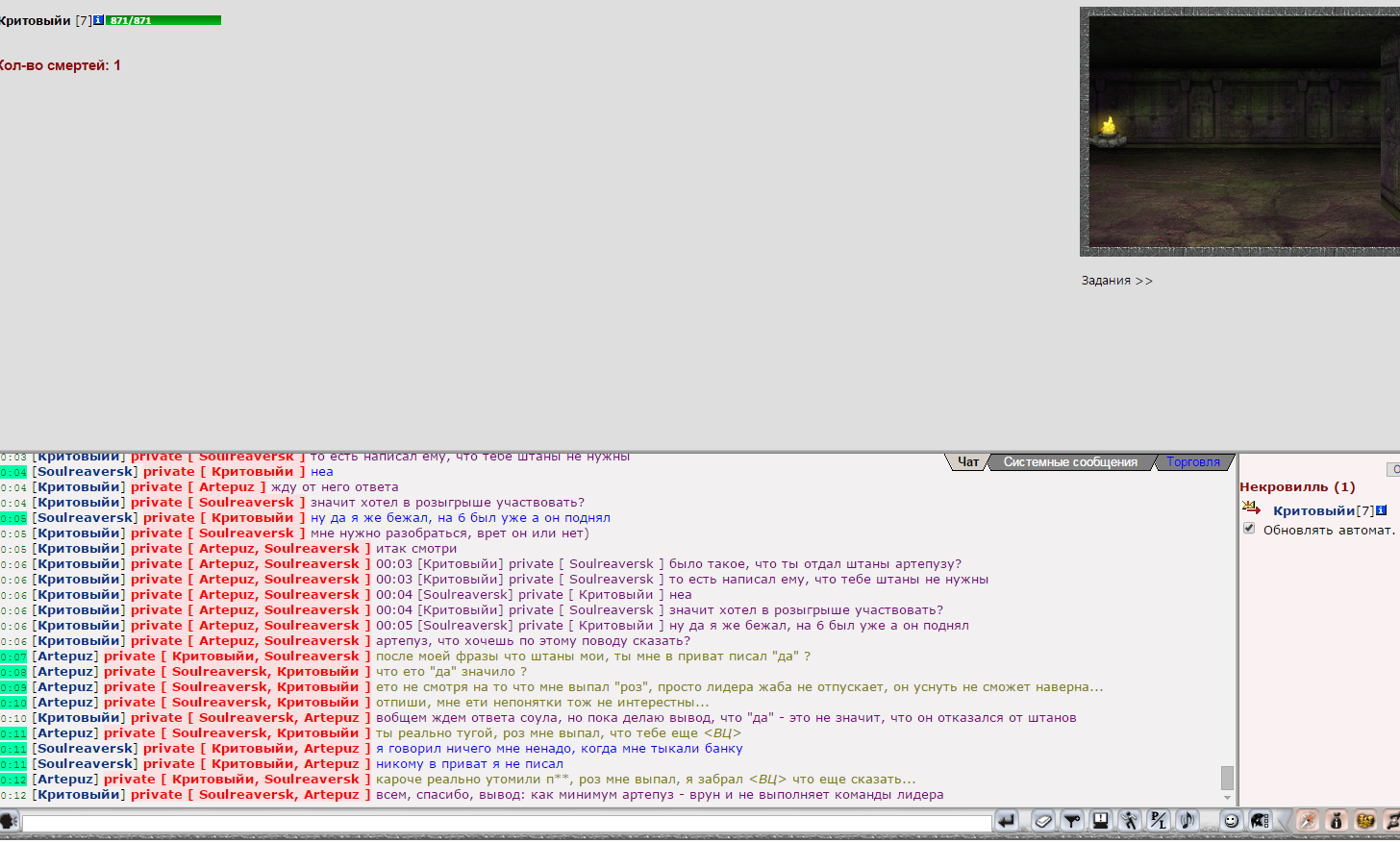Click the crossed tools icon at toolbar's end
1400x843 pixels.
coord(1391,821)
